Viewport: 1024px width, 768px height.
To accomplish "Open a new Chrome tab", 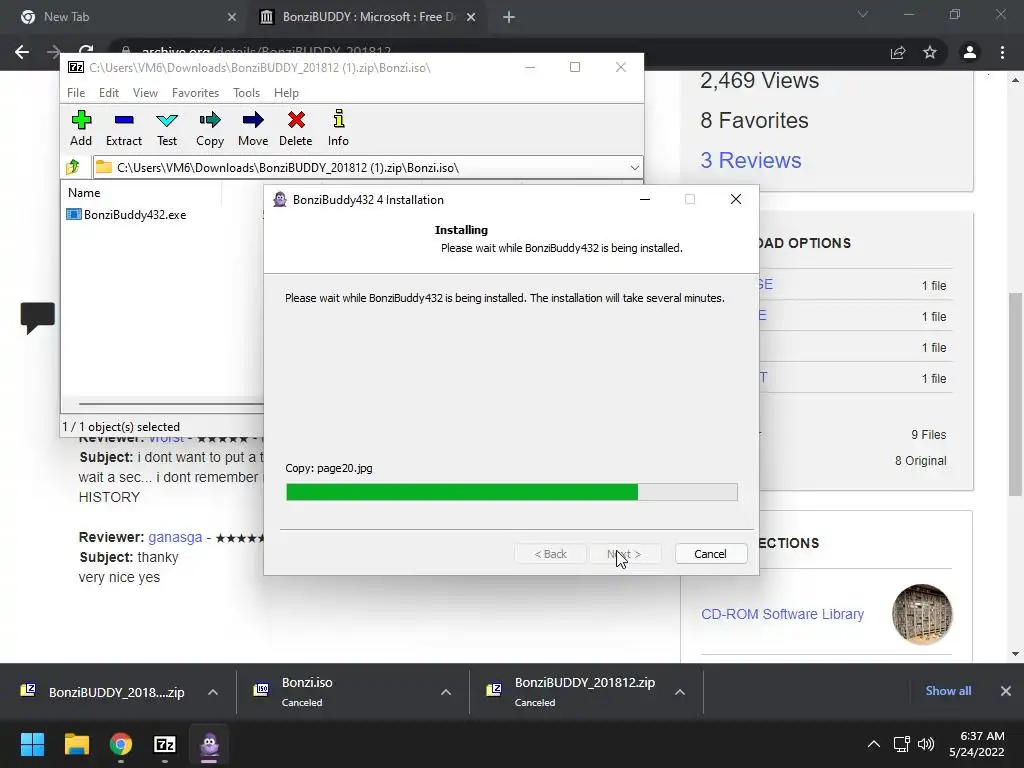I will [509, 18].
